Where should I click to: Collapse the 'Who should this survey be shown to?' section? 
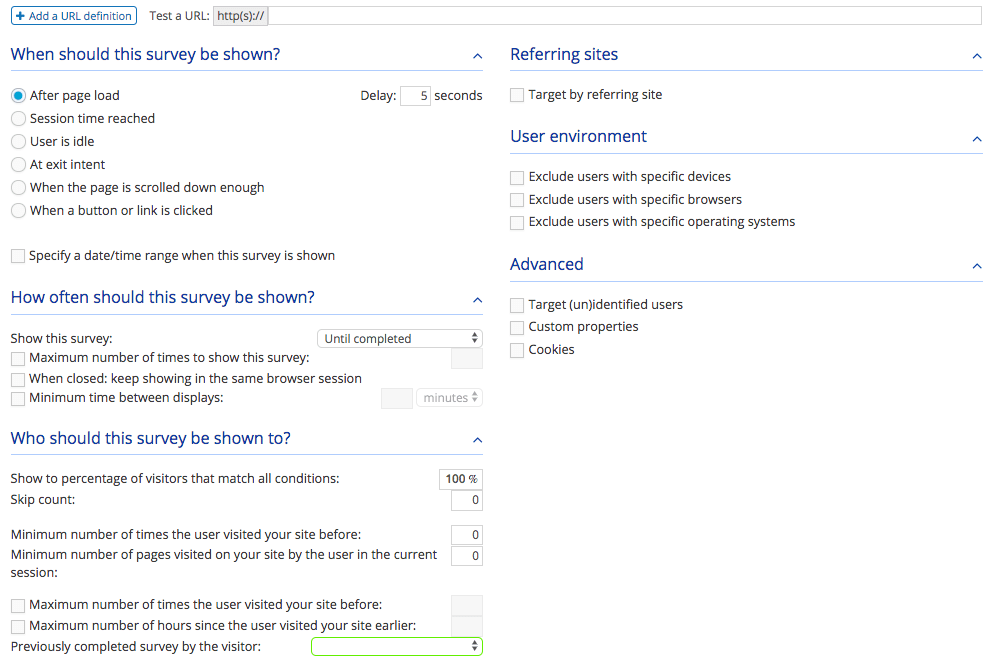point(477,440)
